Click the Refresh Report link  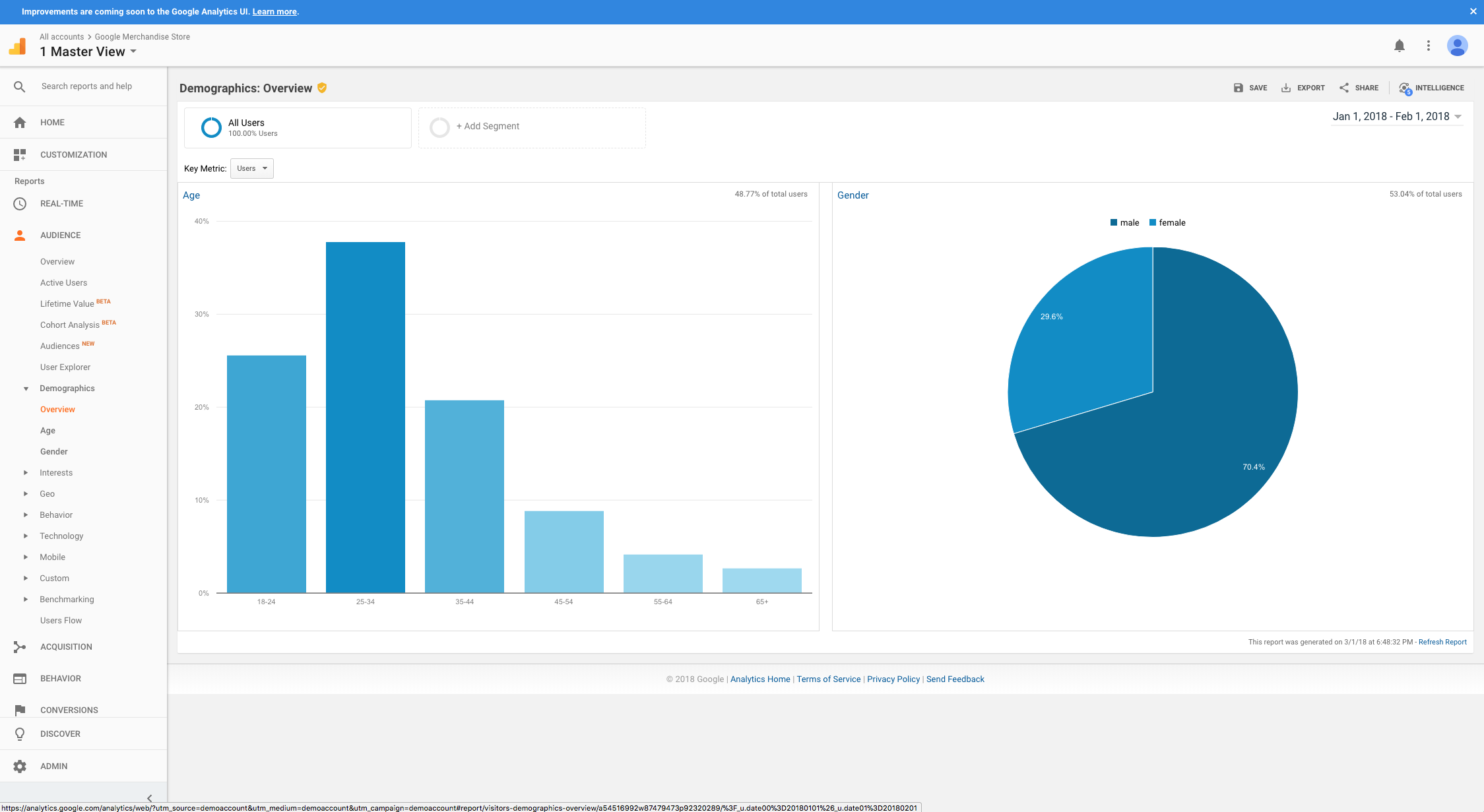(x=1442, y=642)
